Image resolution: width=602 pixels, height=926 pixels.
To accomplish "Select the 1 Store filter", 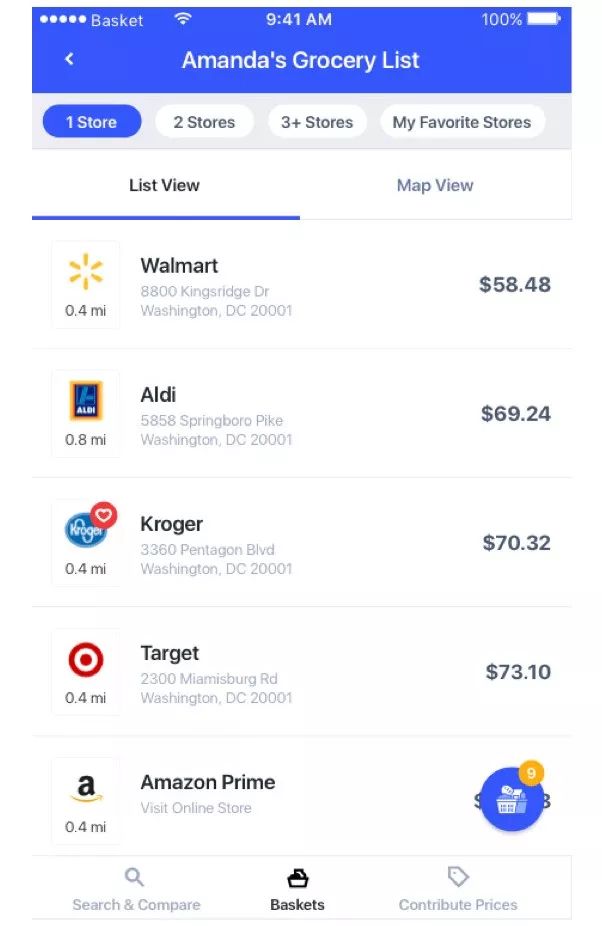I will [x=91, y=122].
